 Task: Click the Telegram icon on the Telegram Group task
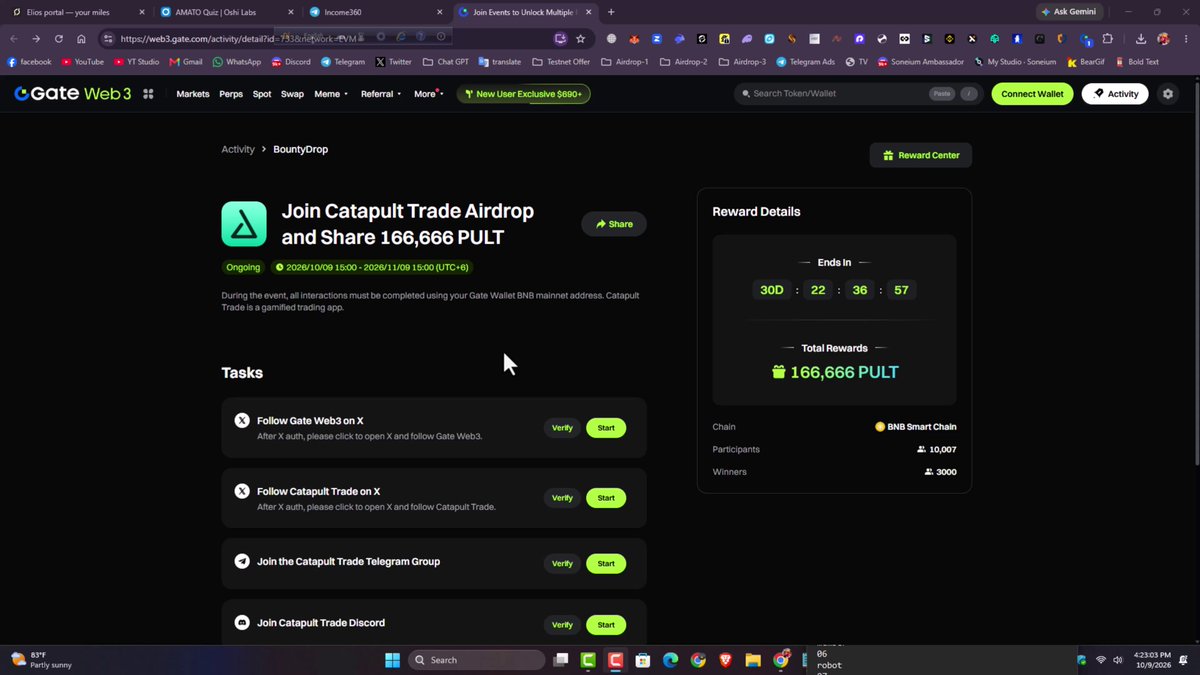pos(242,561)
